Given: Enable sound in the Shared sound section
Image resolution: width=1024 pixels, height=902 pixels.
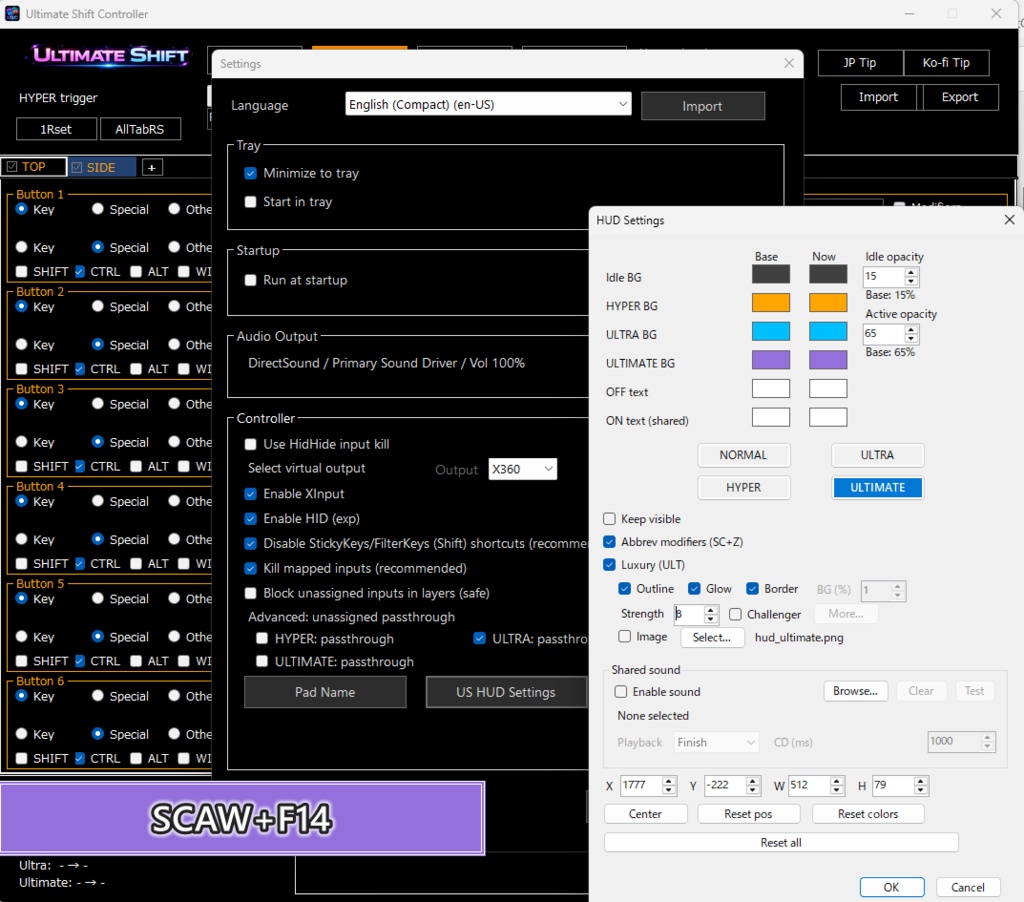Looking at the screenshot, I should tap(621, 692).
